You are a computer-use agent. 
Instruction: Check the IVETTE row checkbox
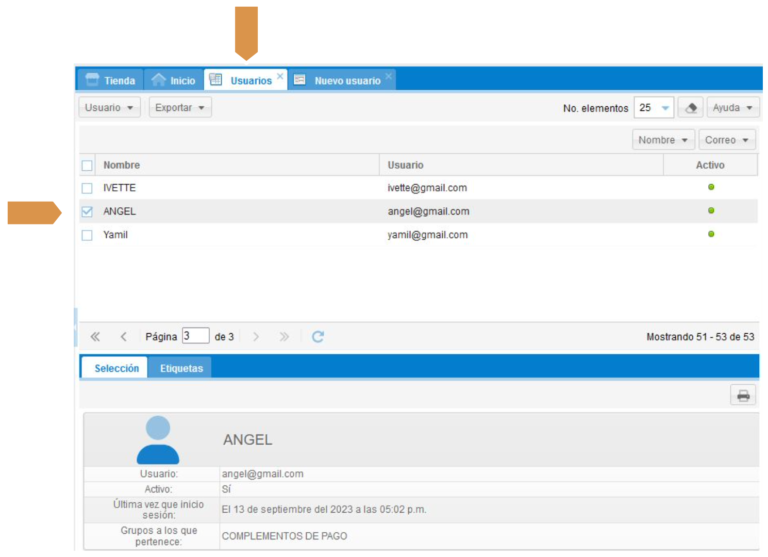pos(87,188)
